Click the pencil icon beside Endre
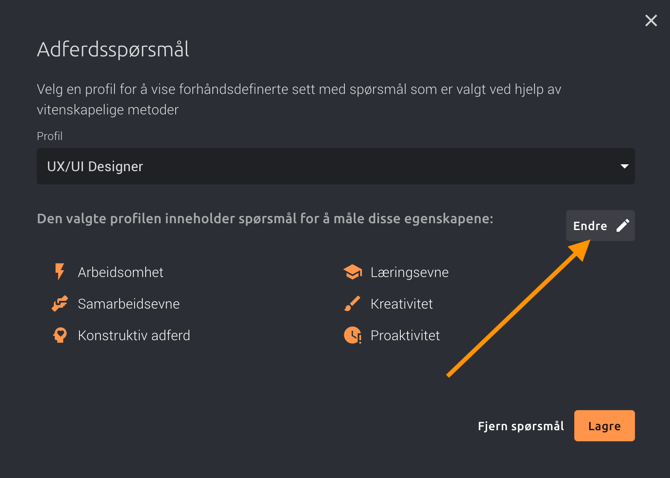 622,226
